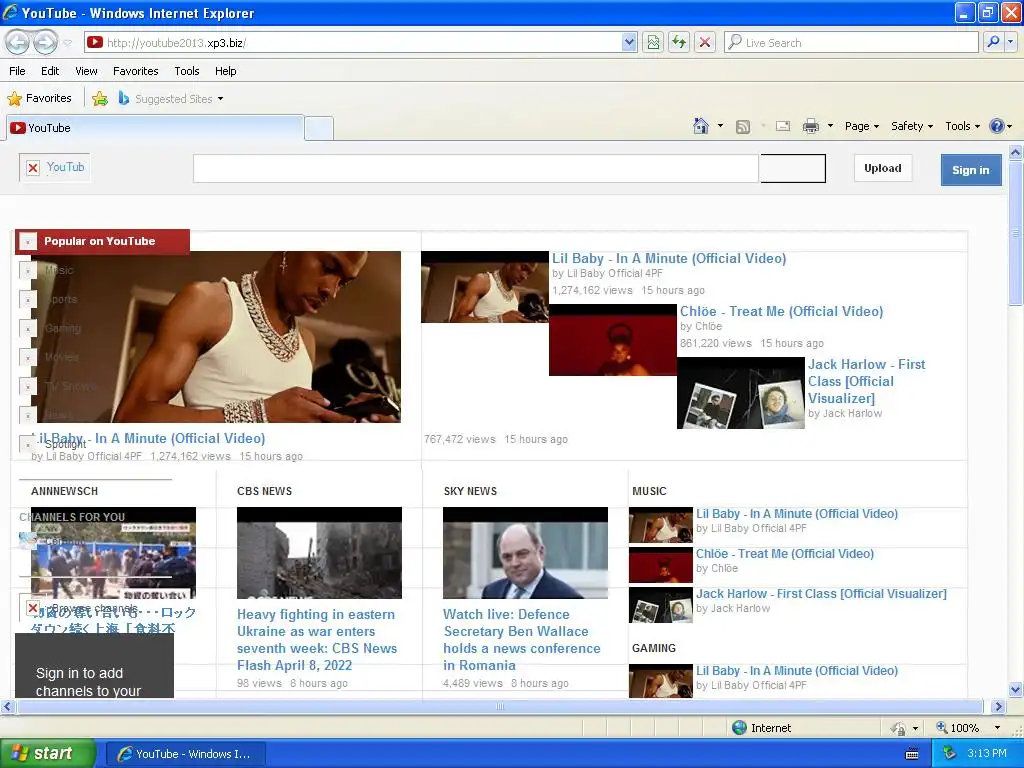The height and width of the screenshot is (768, 1024).
Task: Click the protected mode shield status icon
Action: (x=899, y=728)
